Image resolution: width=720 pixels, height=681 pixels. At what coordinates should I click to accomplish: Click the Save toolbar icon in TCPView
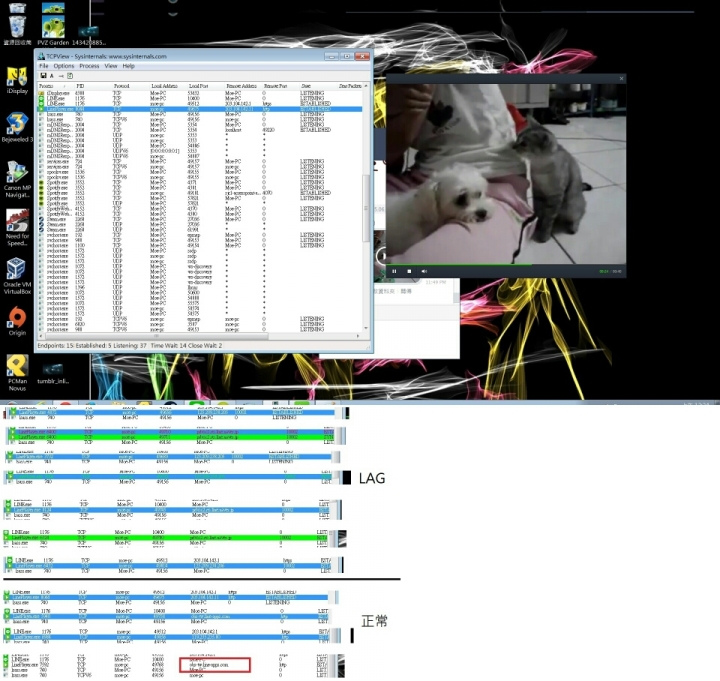click(x=43, y=76)
